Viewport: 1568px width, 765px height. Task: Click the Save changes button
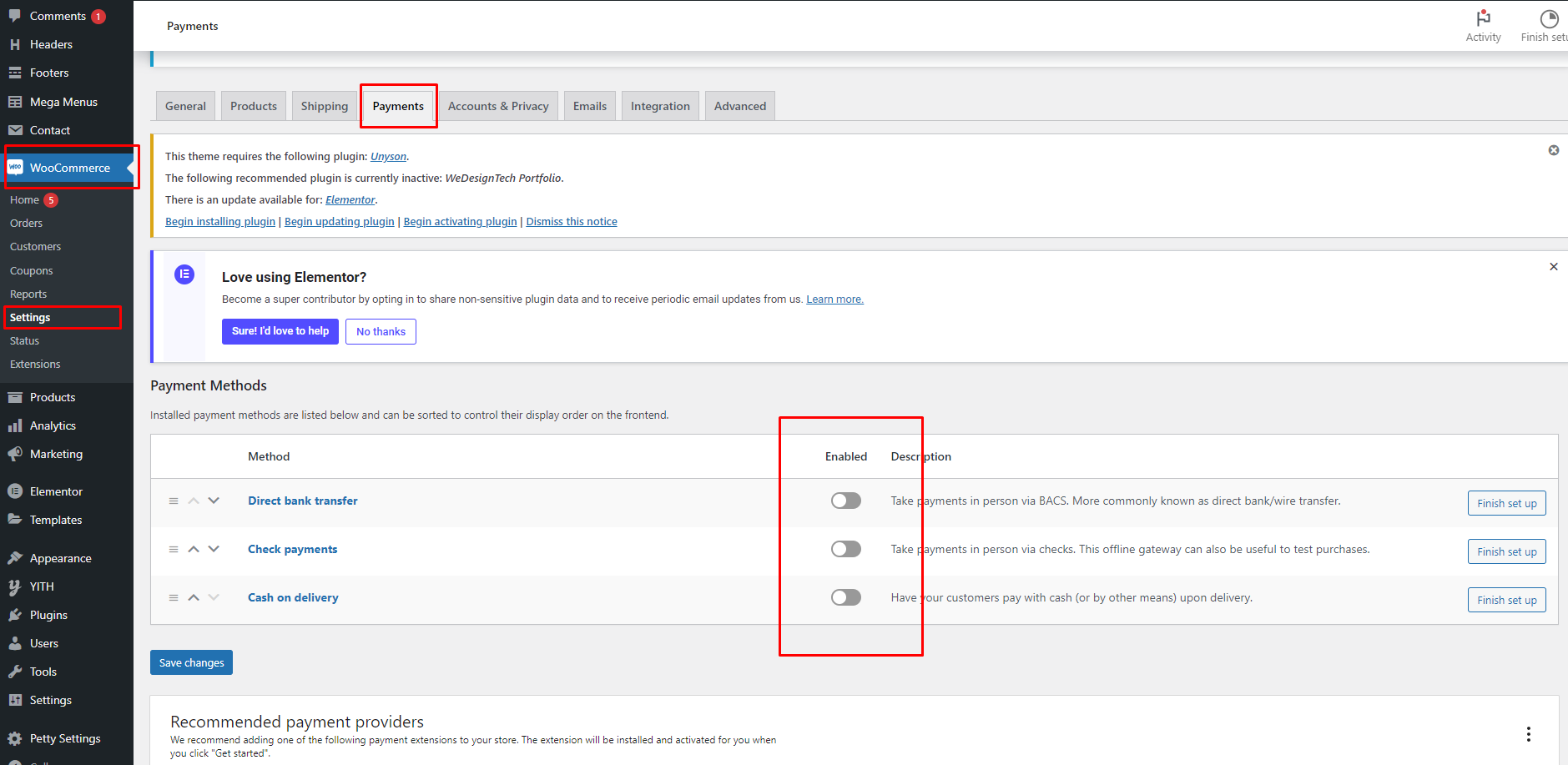191,662
